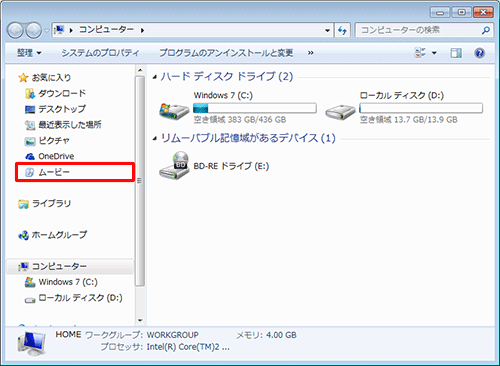Click the ホームグループ icon
The height and width of the screenshot is (366, 500).
[x=23, y=235]
